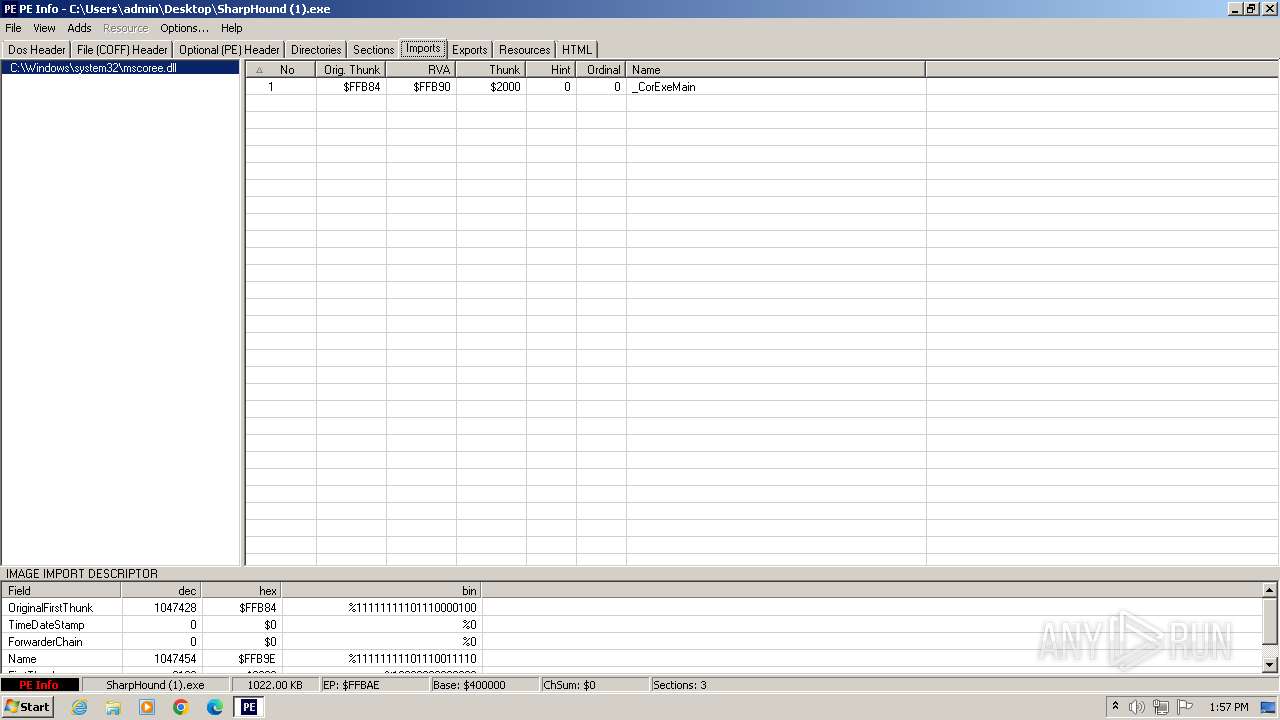This screenshot has width=1280, height=720.
Task: Click the dec column header
Action: (x=161, y=591)
